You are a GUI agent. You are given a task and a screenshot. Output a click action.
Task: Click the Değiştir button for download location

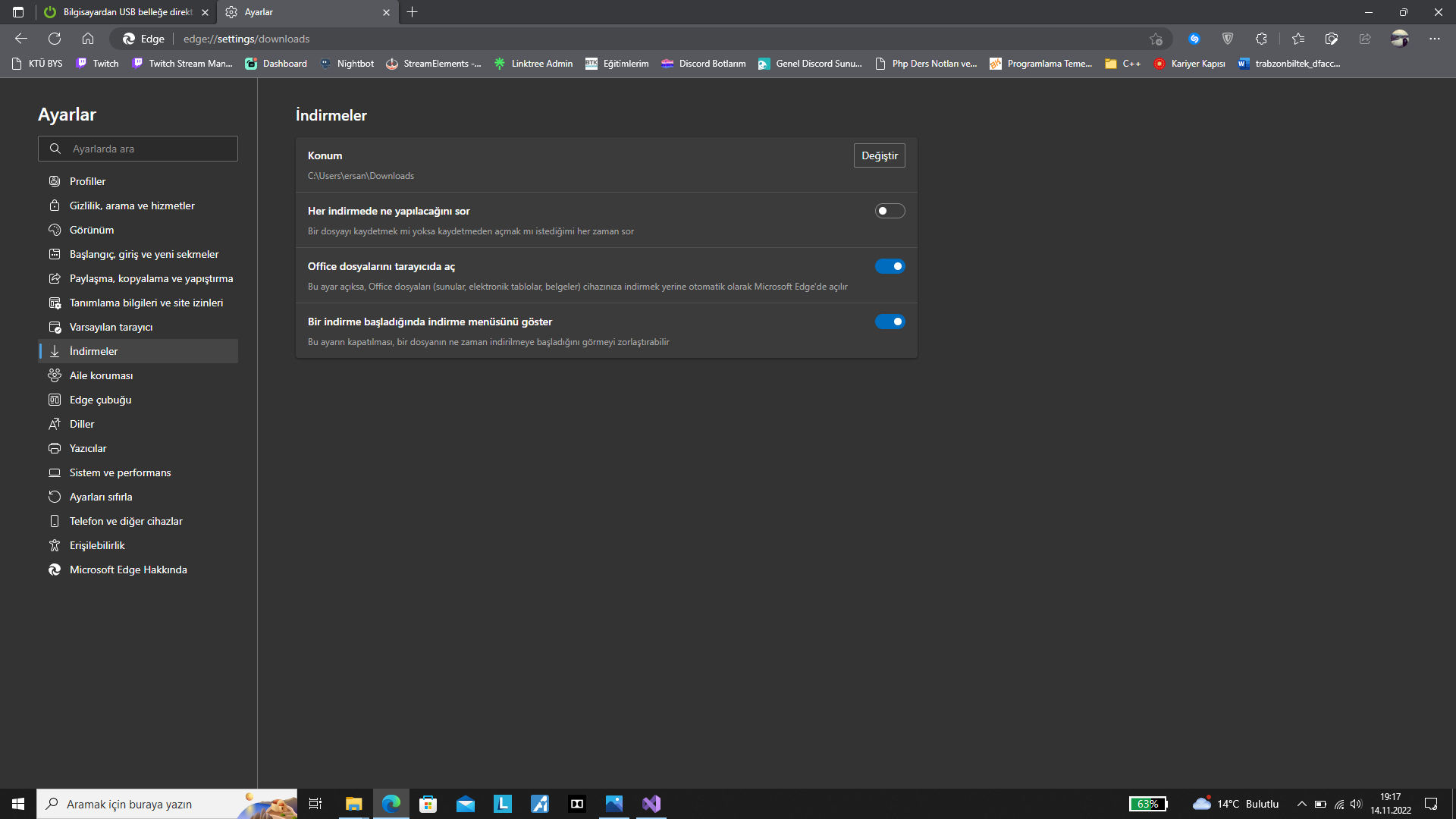[x=879, y=155]
